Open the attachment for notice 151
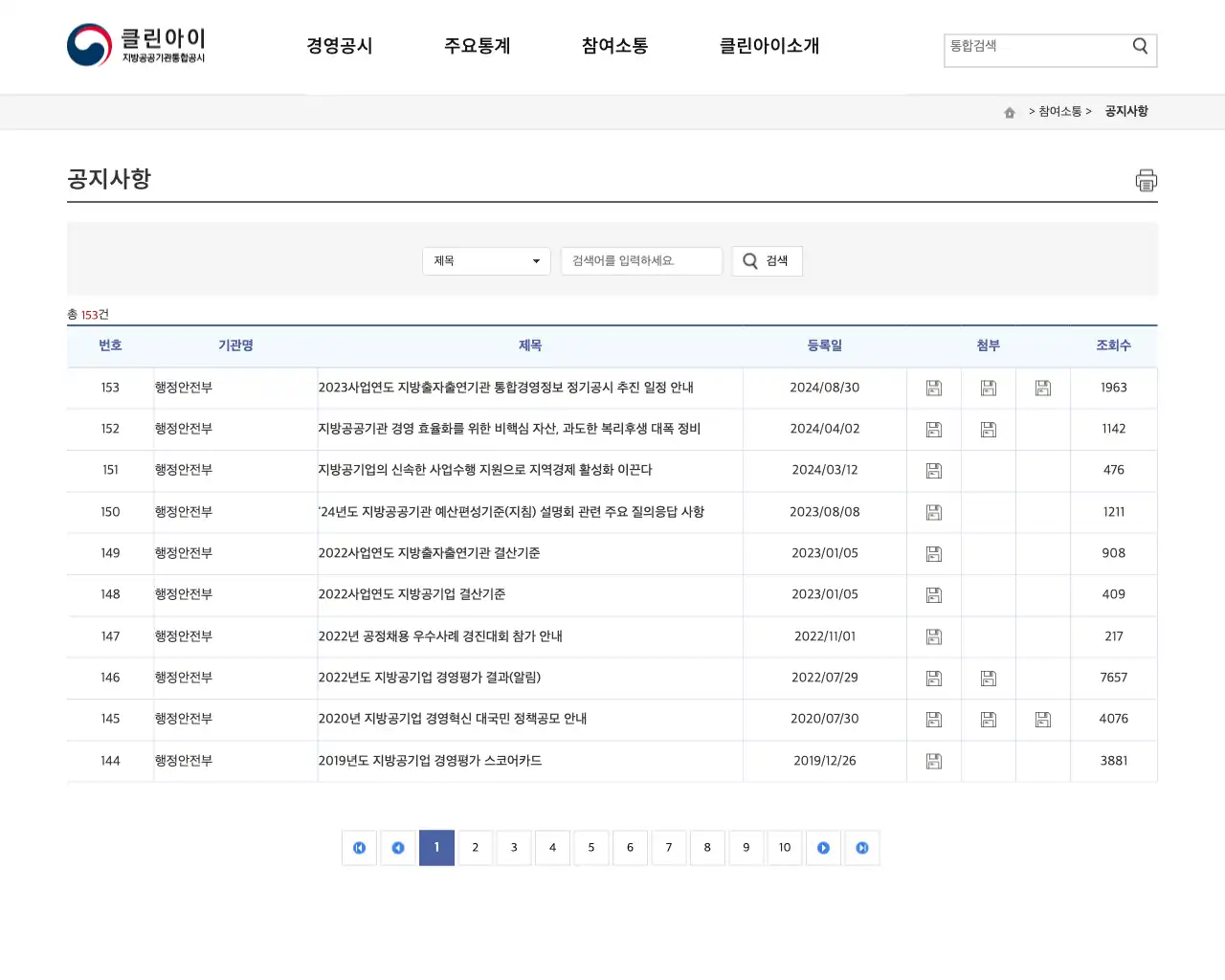 (x=933, y=471)
